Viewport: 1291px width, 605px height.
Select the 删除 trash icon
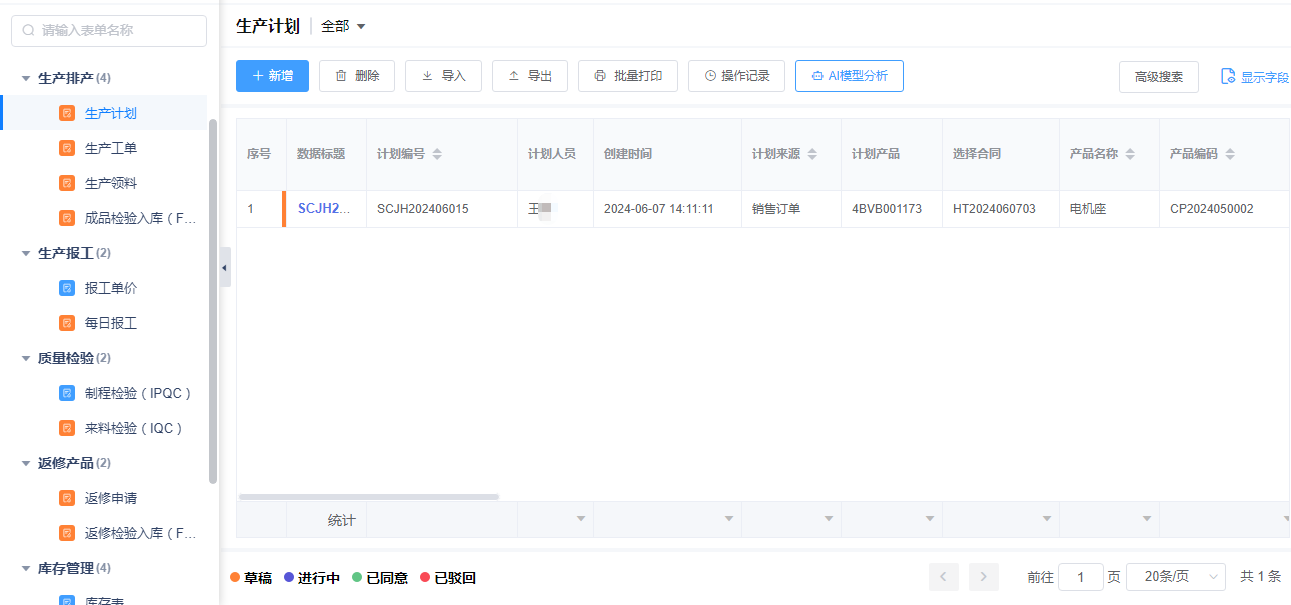pos(339,75)
